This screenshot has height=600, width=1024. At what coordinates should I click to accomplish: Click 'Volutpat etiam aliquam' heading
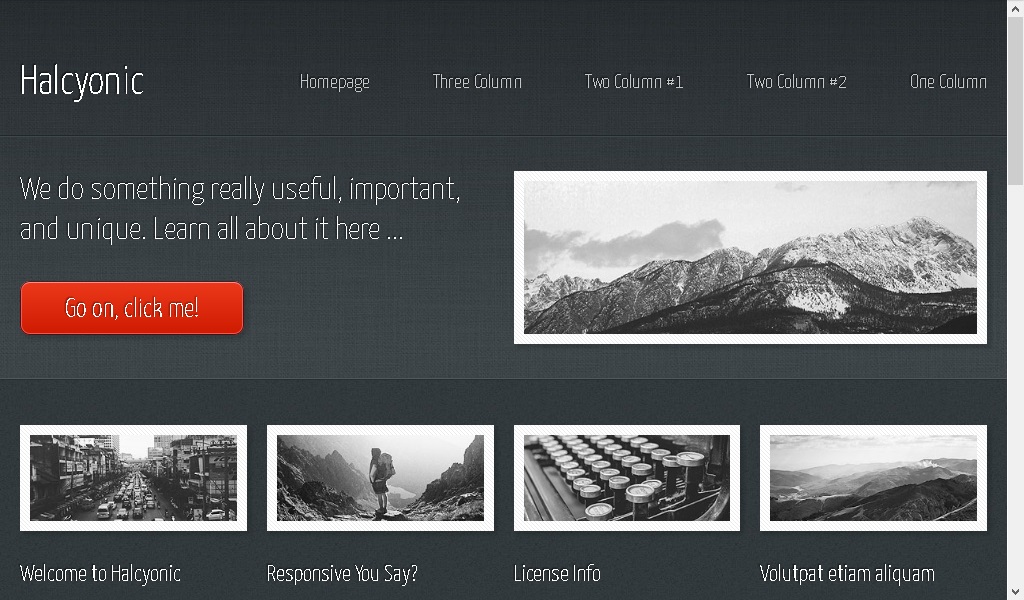click(x=847, y=574)
